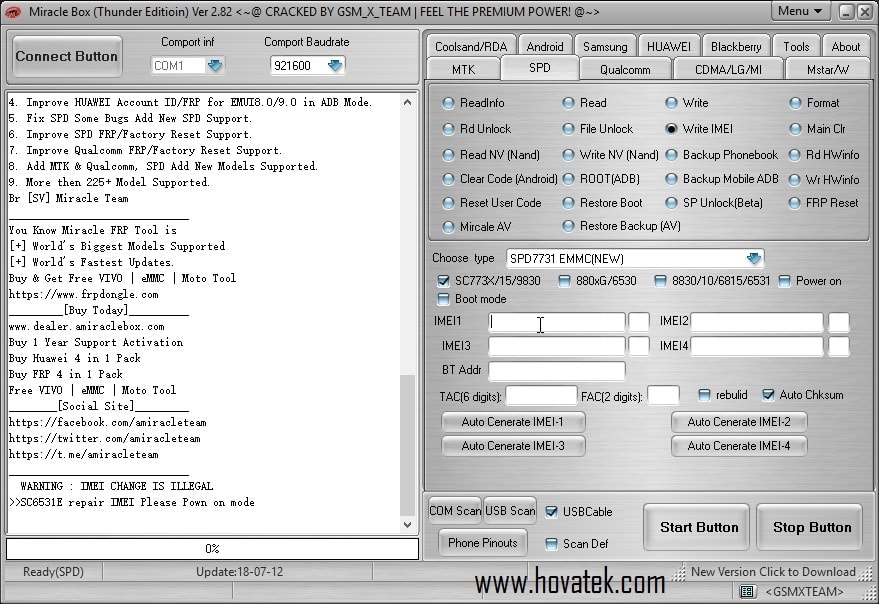Switch to the MTK tab
The image size is (879, 604).
click(x=463, y=70)
